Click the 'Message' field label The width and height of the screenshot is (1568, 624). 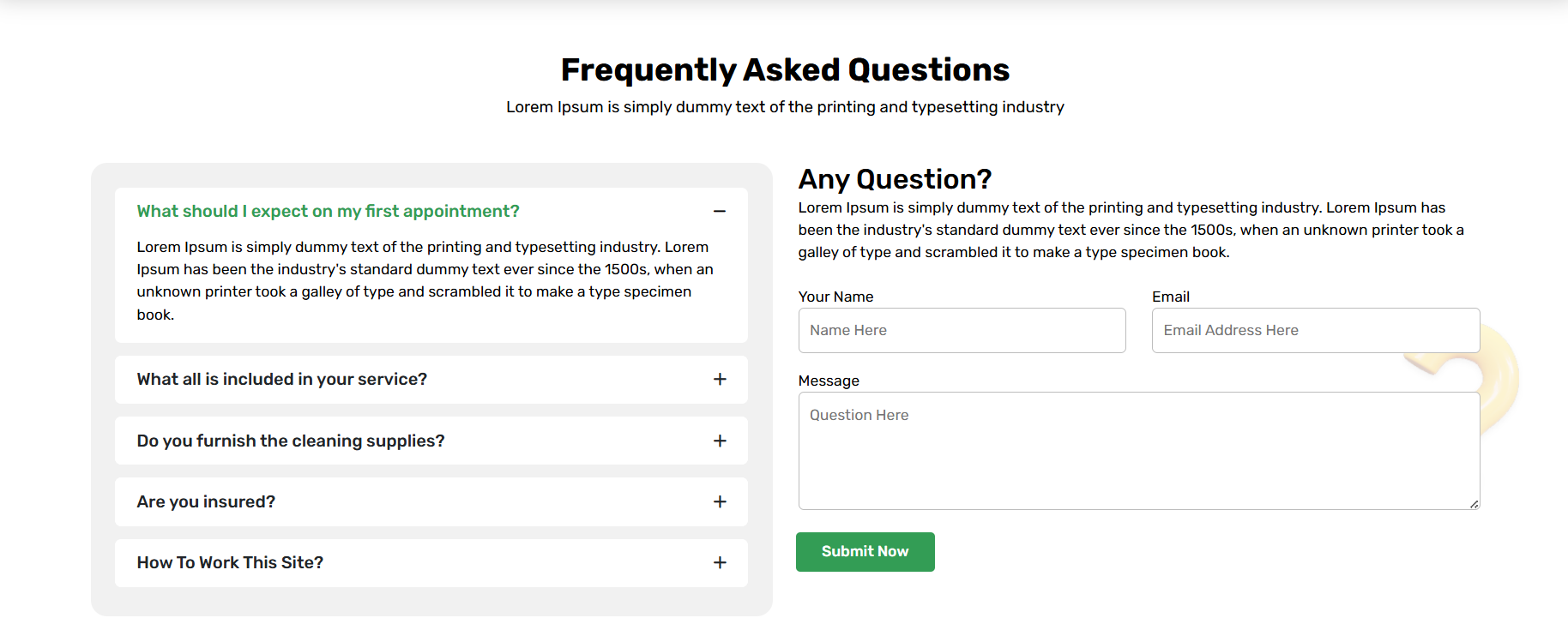[829, 381]
